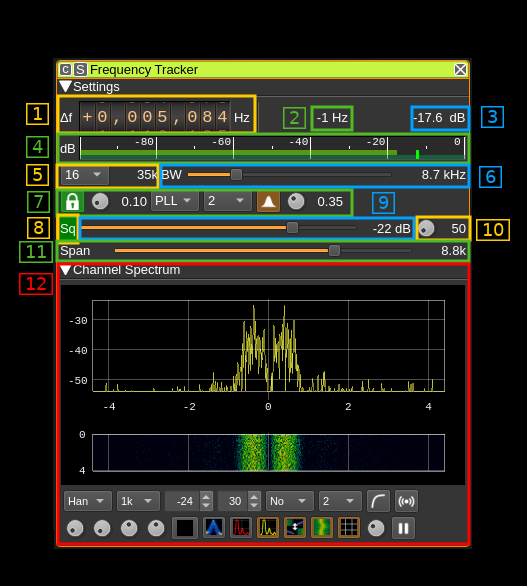Click the dB power level meter
This screenshot has width=527, height=586.
pos(273,148)
